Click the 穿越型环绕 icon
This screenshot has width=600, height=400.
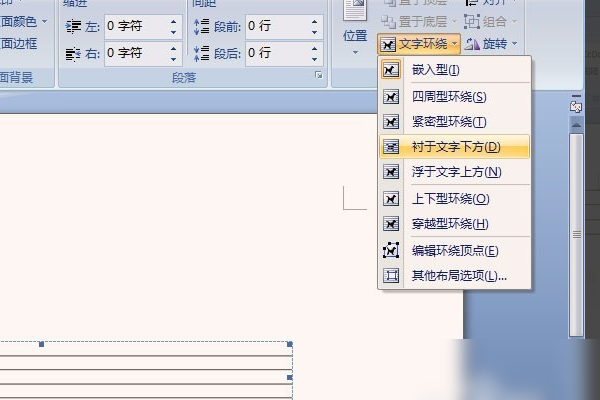(x=391, y=224)
